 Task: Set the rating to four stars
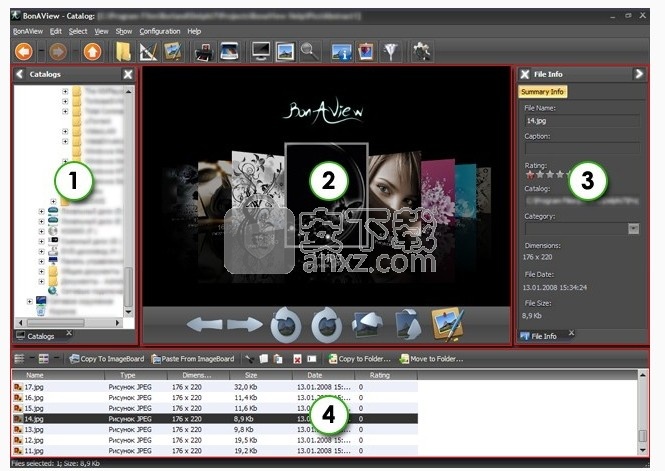coord(560,174)
